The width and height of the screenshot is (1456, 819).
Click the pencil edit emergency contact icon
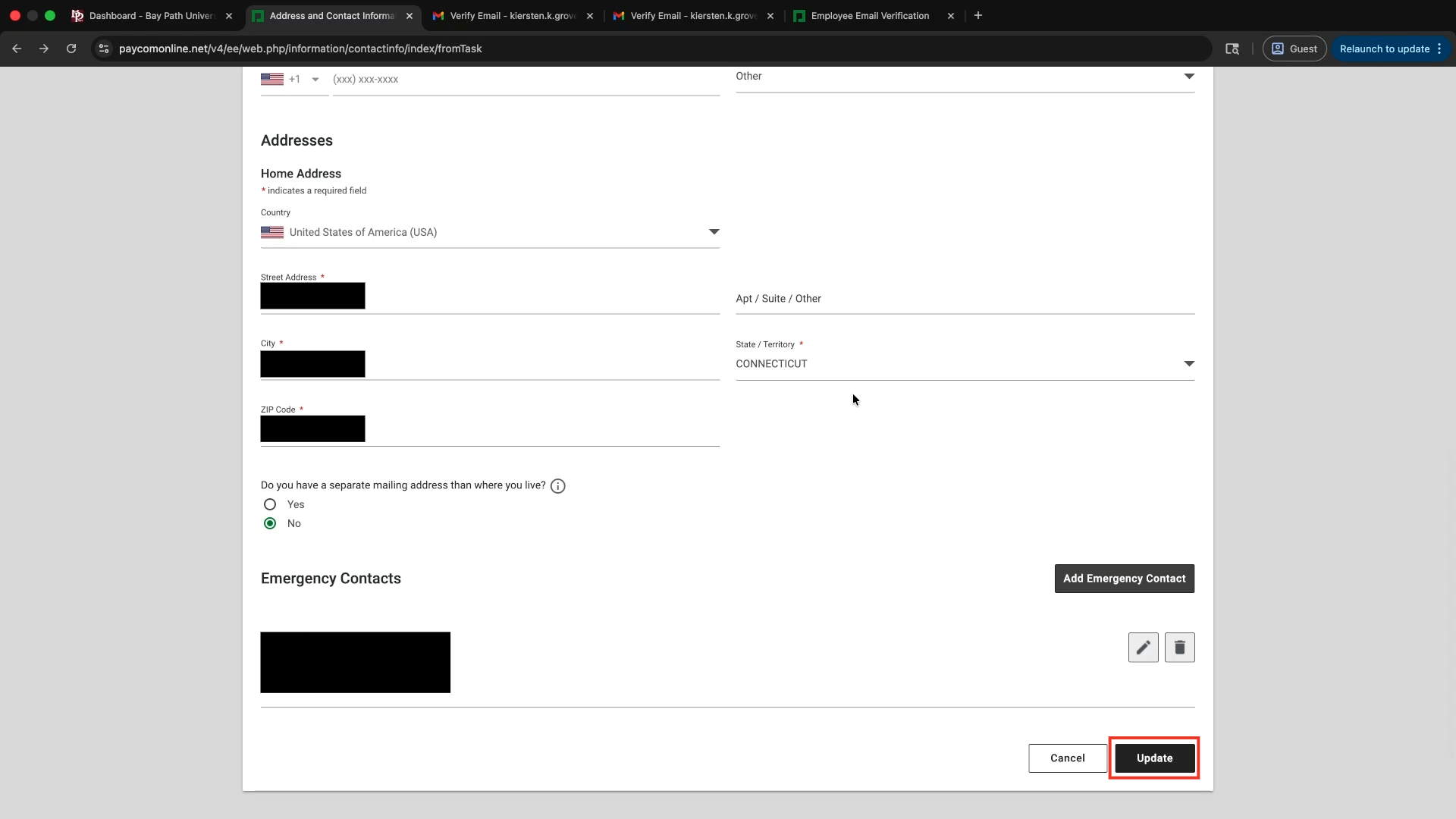click(x=1143, y=648)
